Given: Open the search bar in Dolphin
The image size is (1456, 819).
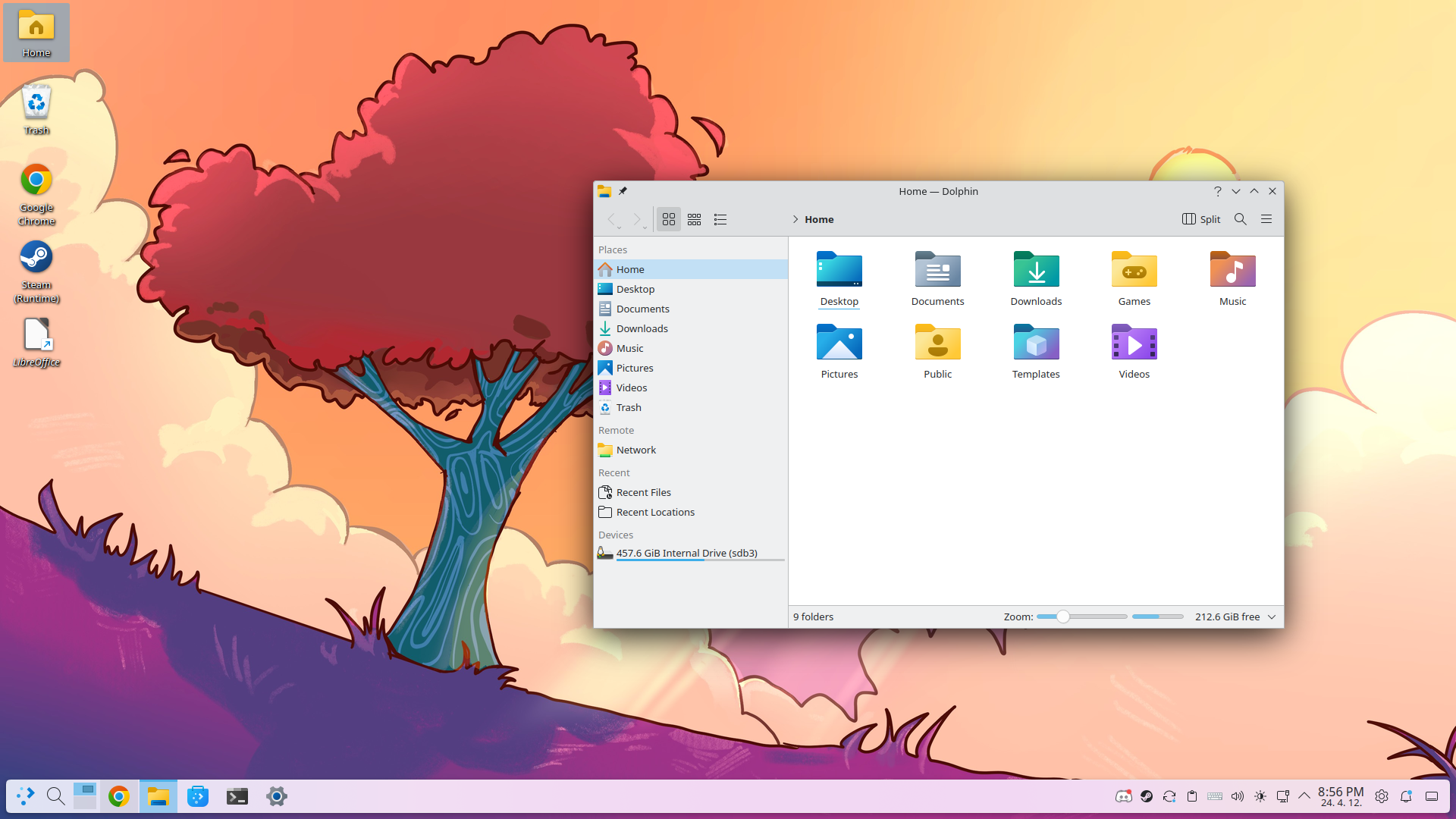Looking at the screenshot, I should [1239, 219].
